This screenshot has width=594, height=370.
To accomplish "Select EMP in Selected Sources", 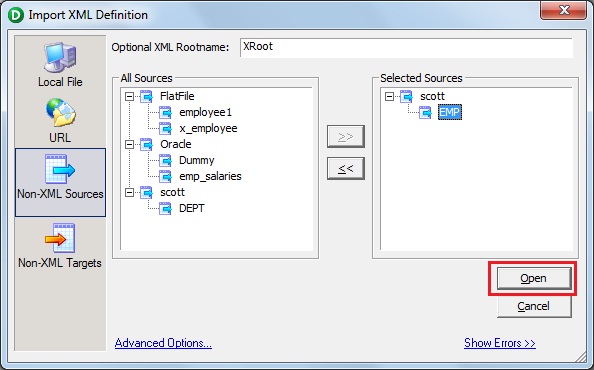I will point(450,112).
